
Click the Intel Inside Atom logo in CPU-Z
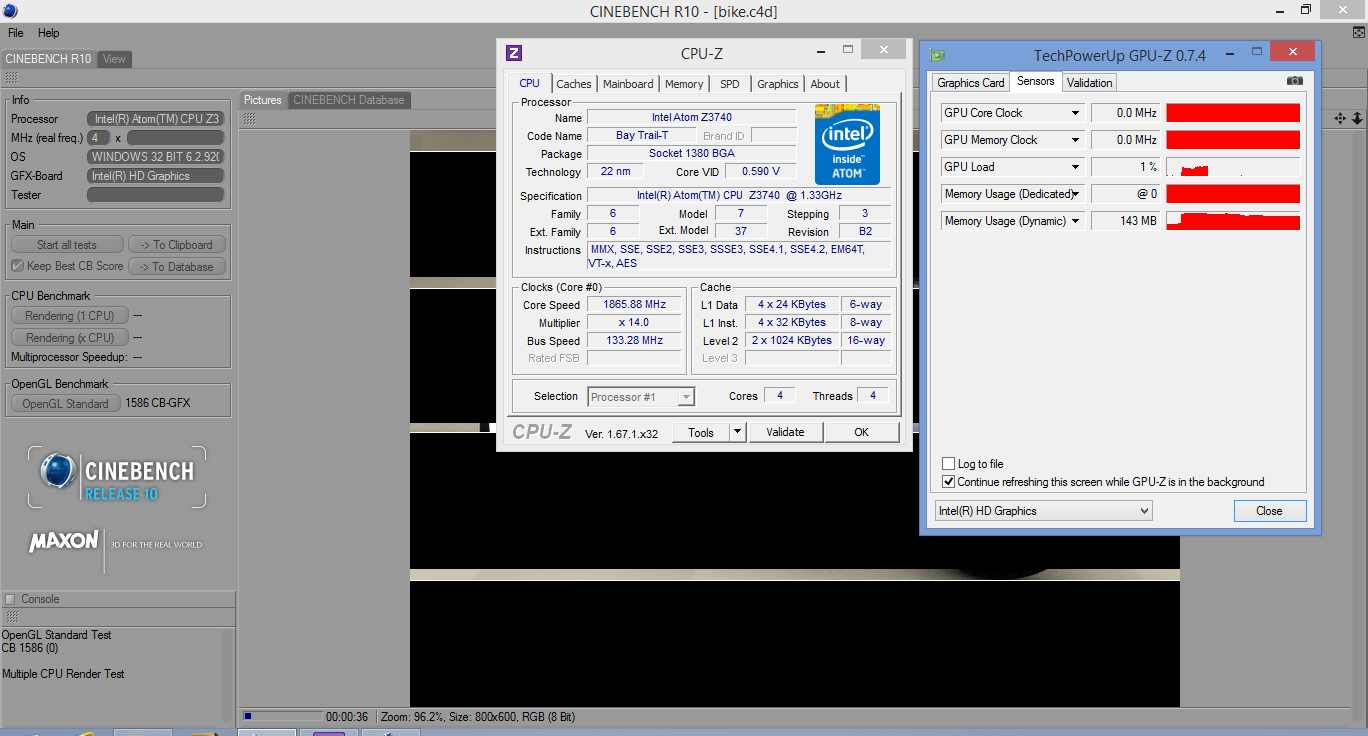coord(847,144)
